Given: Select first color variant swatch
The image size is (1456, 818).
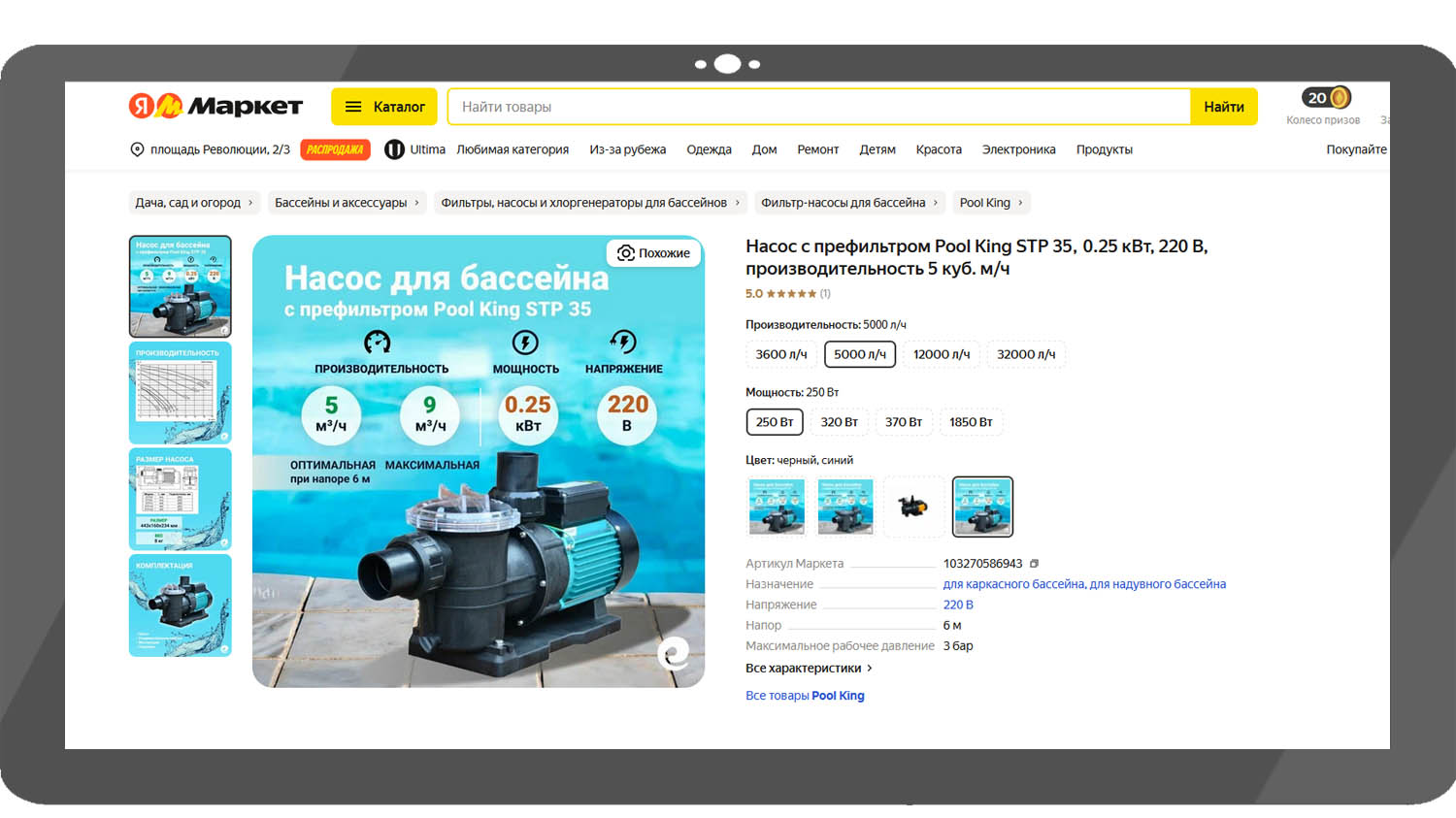Looking at the screenshot, I should 777,507.
